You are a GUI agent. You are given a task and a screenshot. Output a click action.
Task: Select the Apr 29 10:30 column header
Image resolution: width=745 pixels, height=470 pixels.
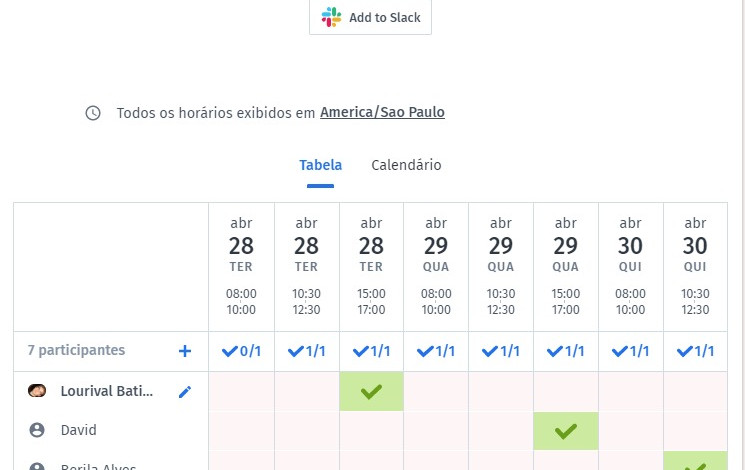[x=501, y=266]
